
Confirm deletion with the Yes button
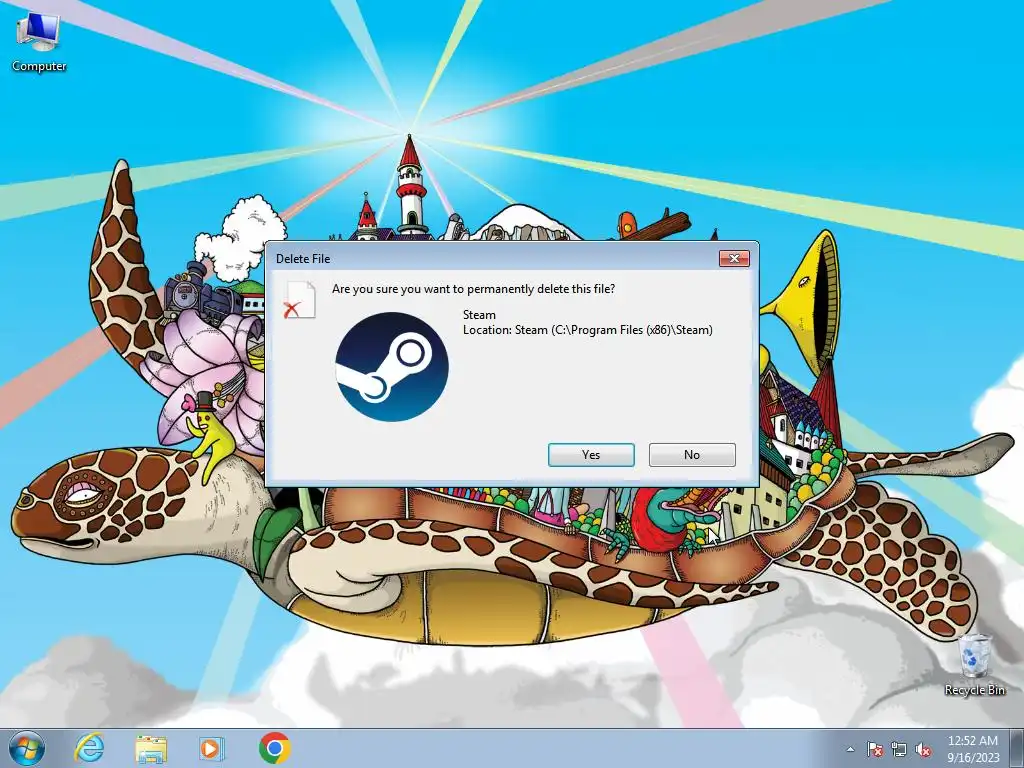[591, 455]
